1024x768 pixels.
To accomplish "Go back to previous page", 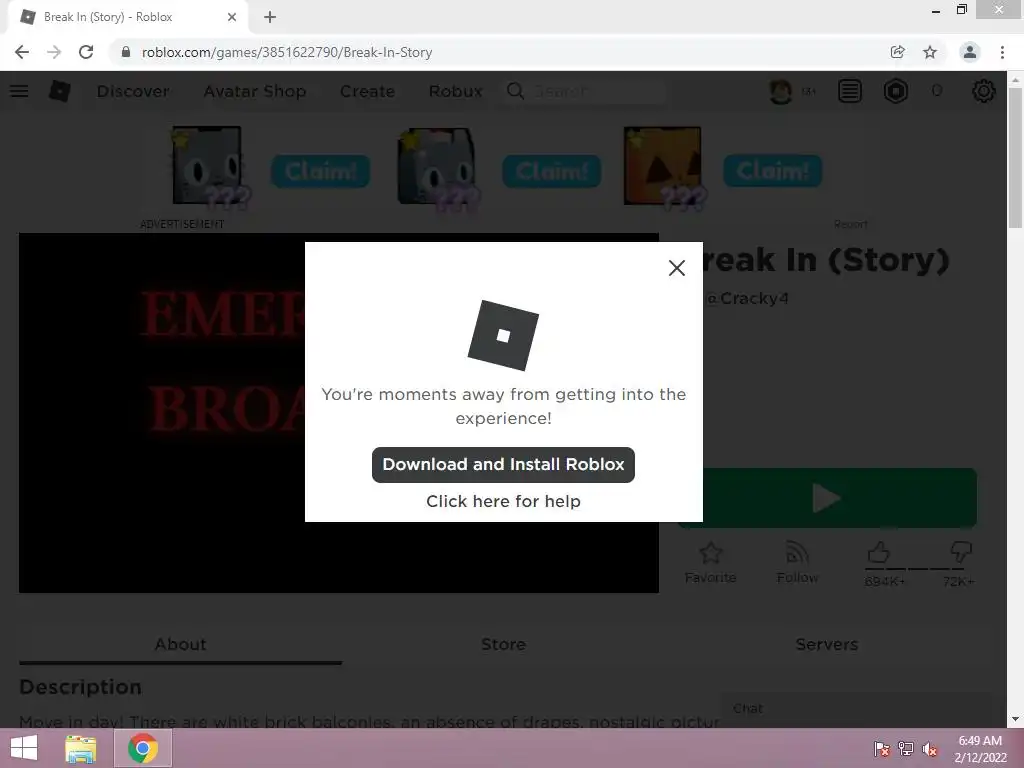I will tap(22, 52).
